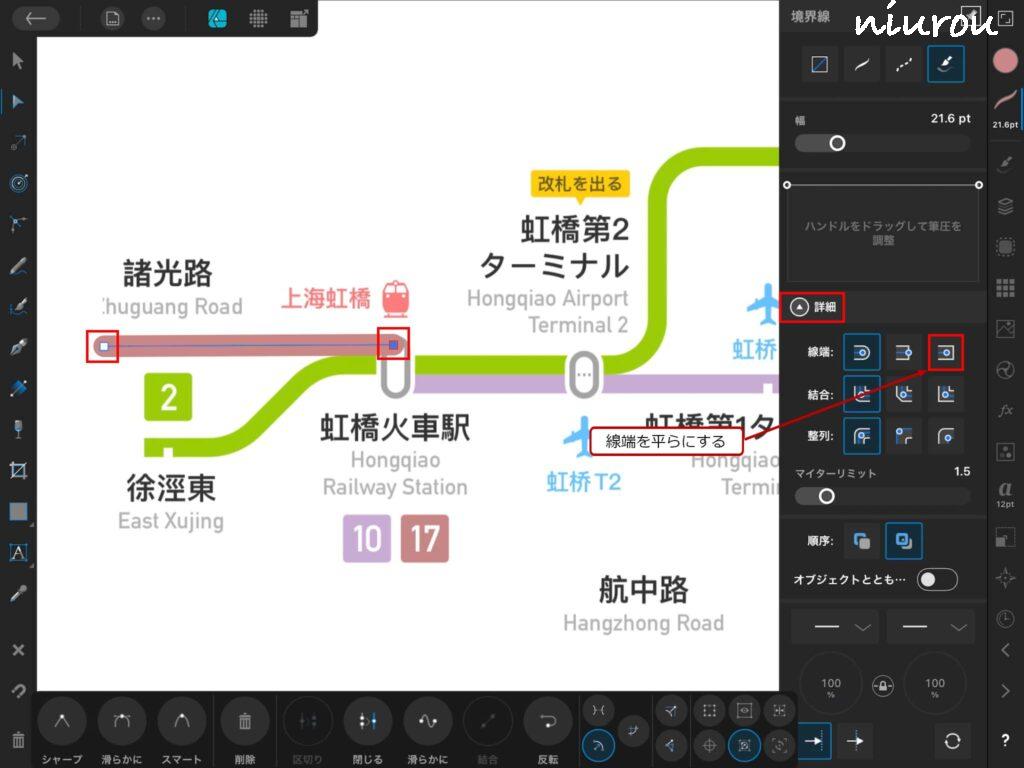Toggle the arrowhead scale lock icon
The width and height of the screenshot is (1024, 768).
tap(883, 685)
